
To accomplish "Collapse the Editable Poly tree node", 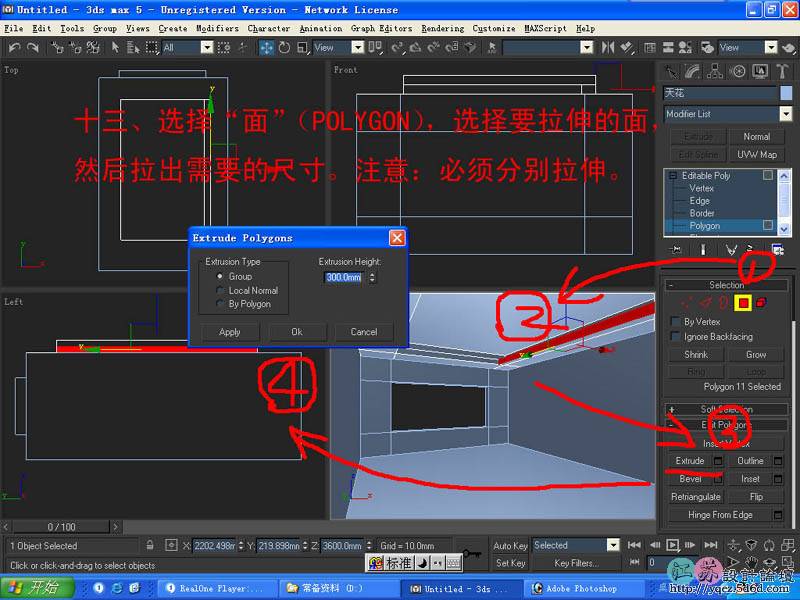I will (x=672, y=176).
